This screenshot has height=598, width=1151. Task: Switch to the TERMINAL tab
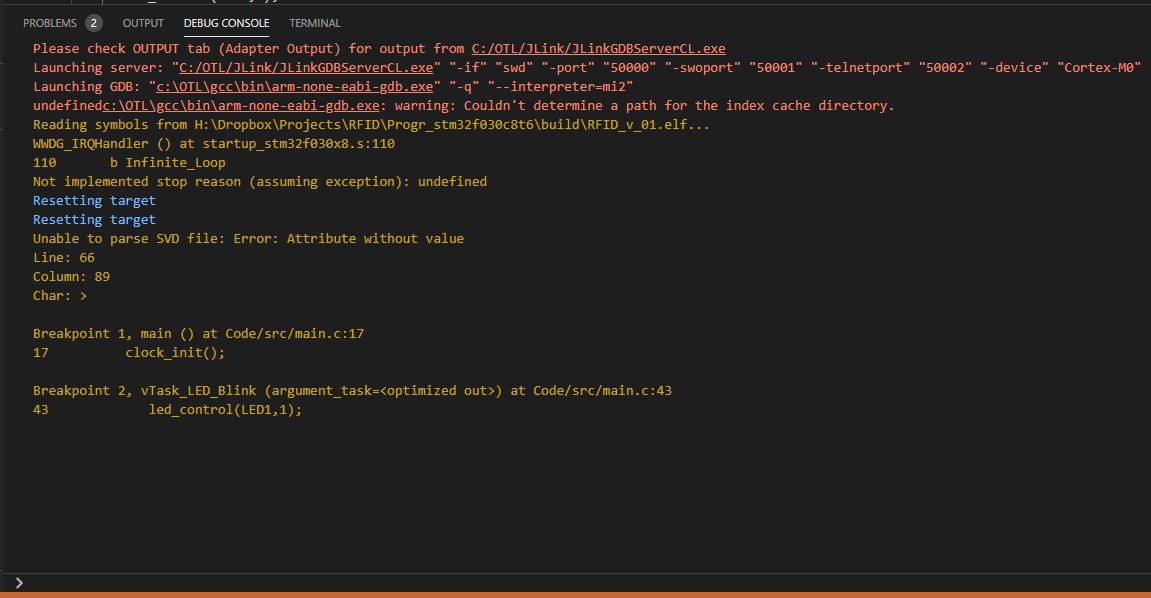(x=315, y=23)
